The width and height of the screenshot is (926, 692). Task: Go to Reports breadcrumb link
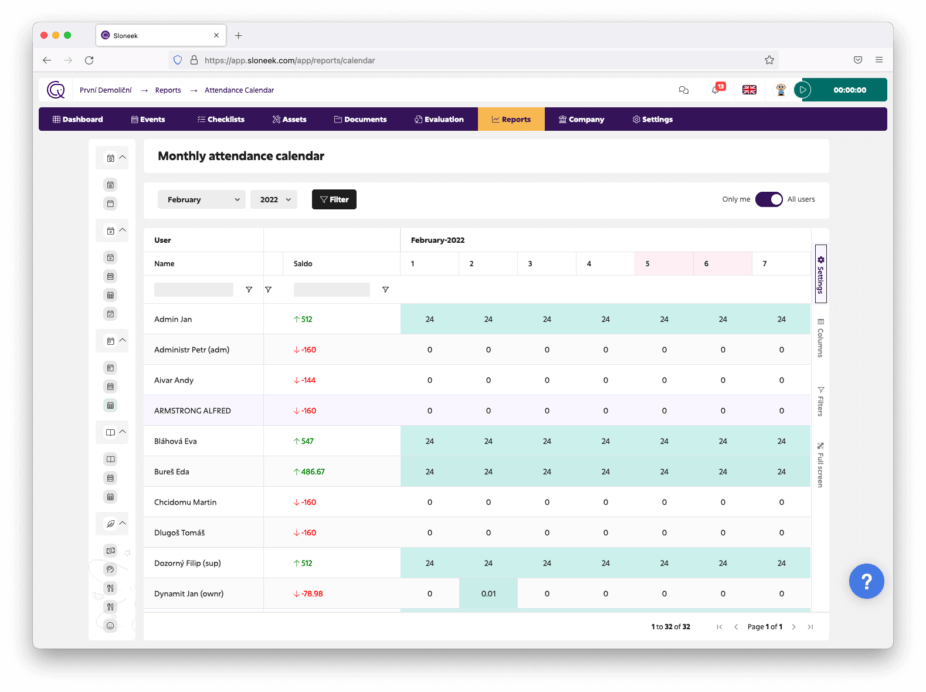pyautogui.click(x=168, y=90)
